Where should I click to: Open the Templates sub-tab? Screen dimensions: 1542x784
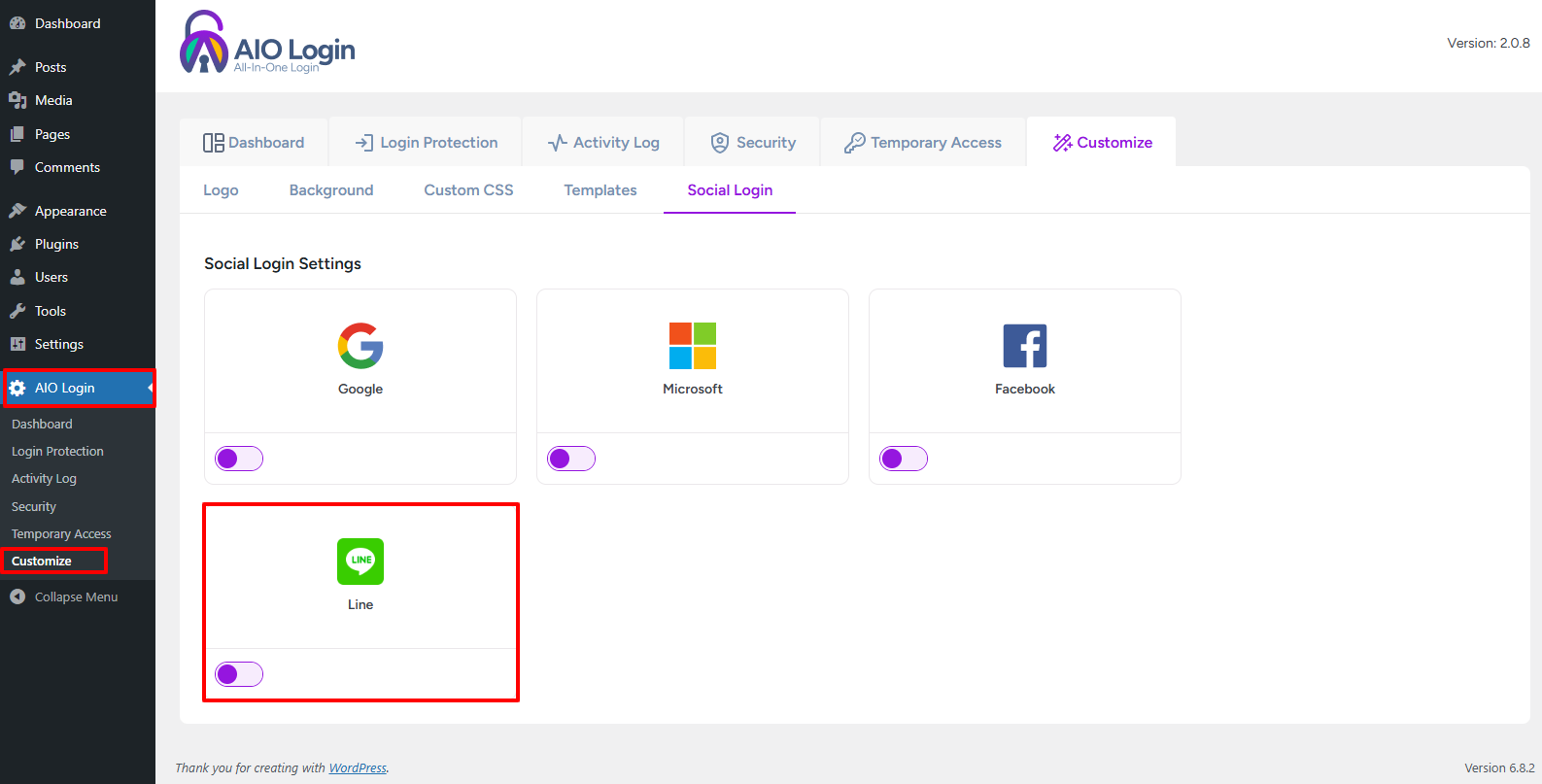pyautogui.click(x=600, y=190)
